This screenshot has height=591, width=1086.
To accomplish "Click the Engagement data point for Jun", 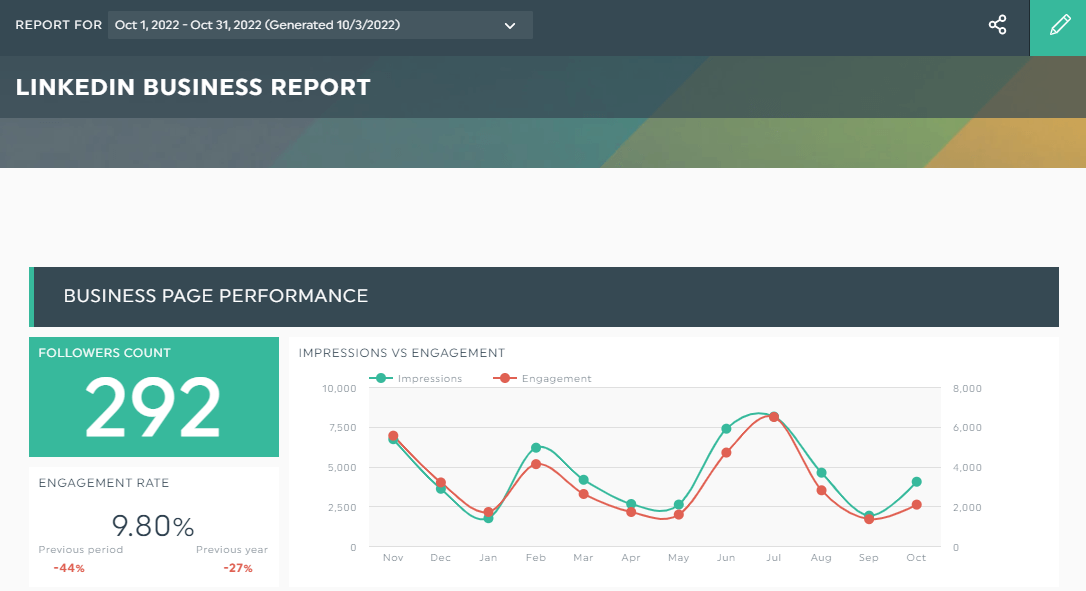I will (x=726, y=452).
